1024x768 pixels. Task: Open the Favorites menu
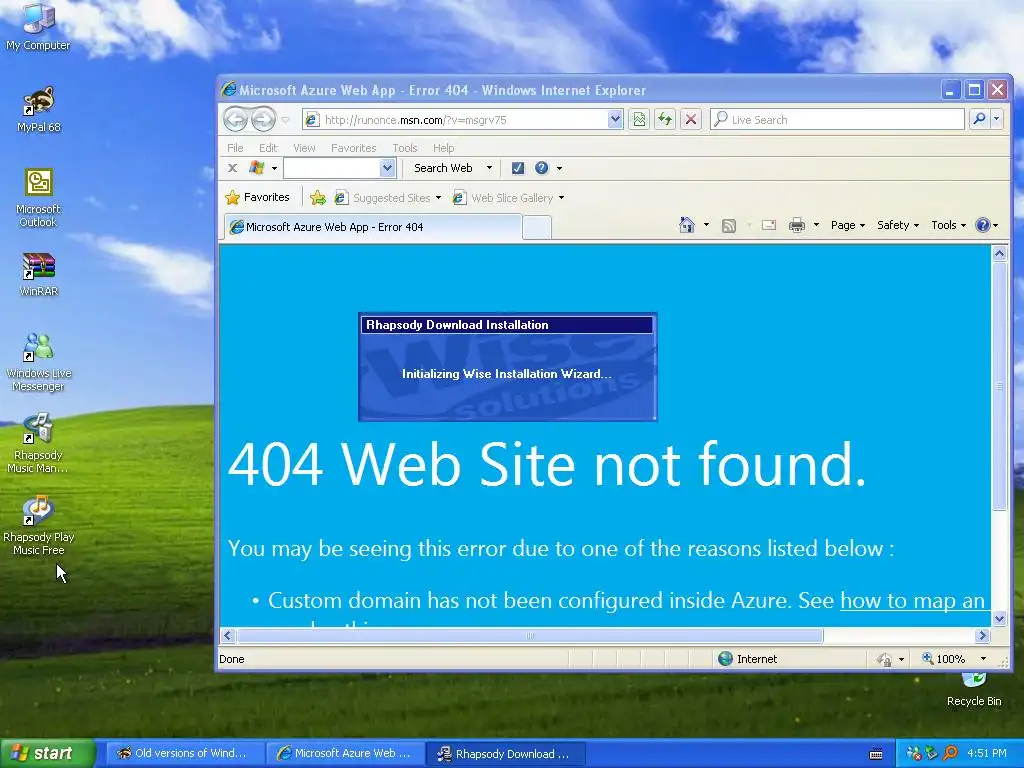tap(353, 148)
